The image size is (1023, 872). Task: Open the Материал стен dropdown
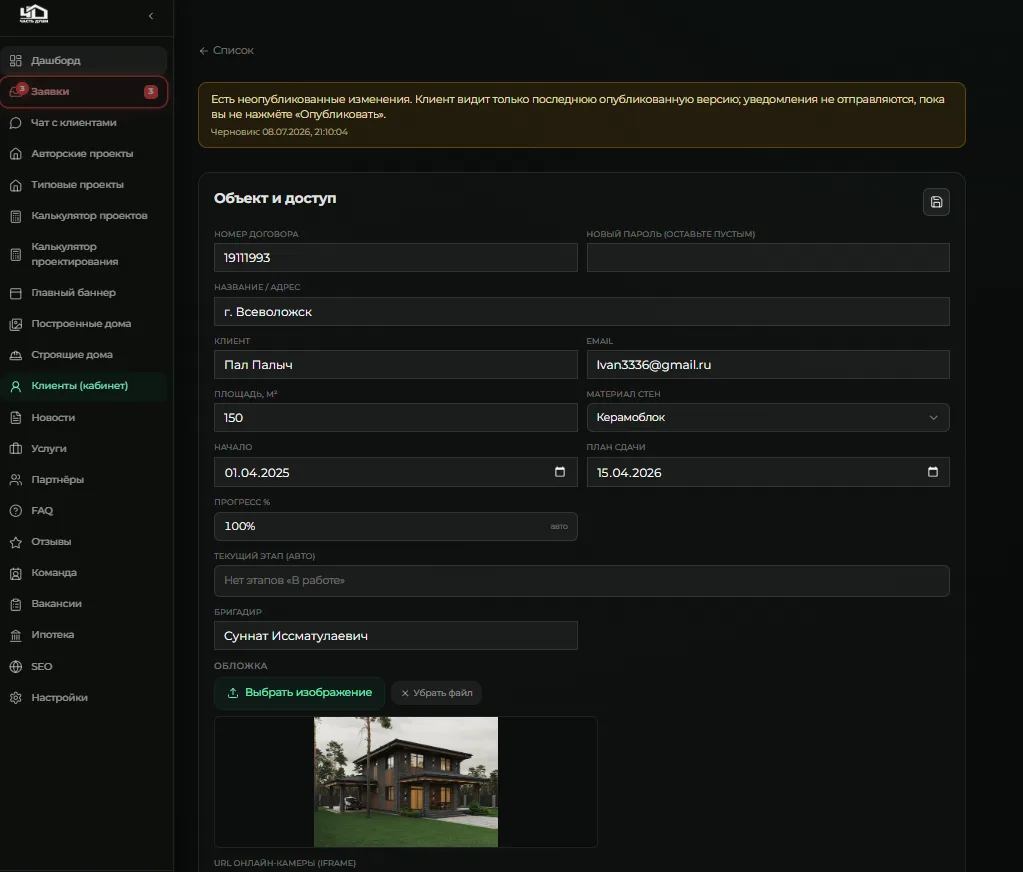point(768,417)
